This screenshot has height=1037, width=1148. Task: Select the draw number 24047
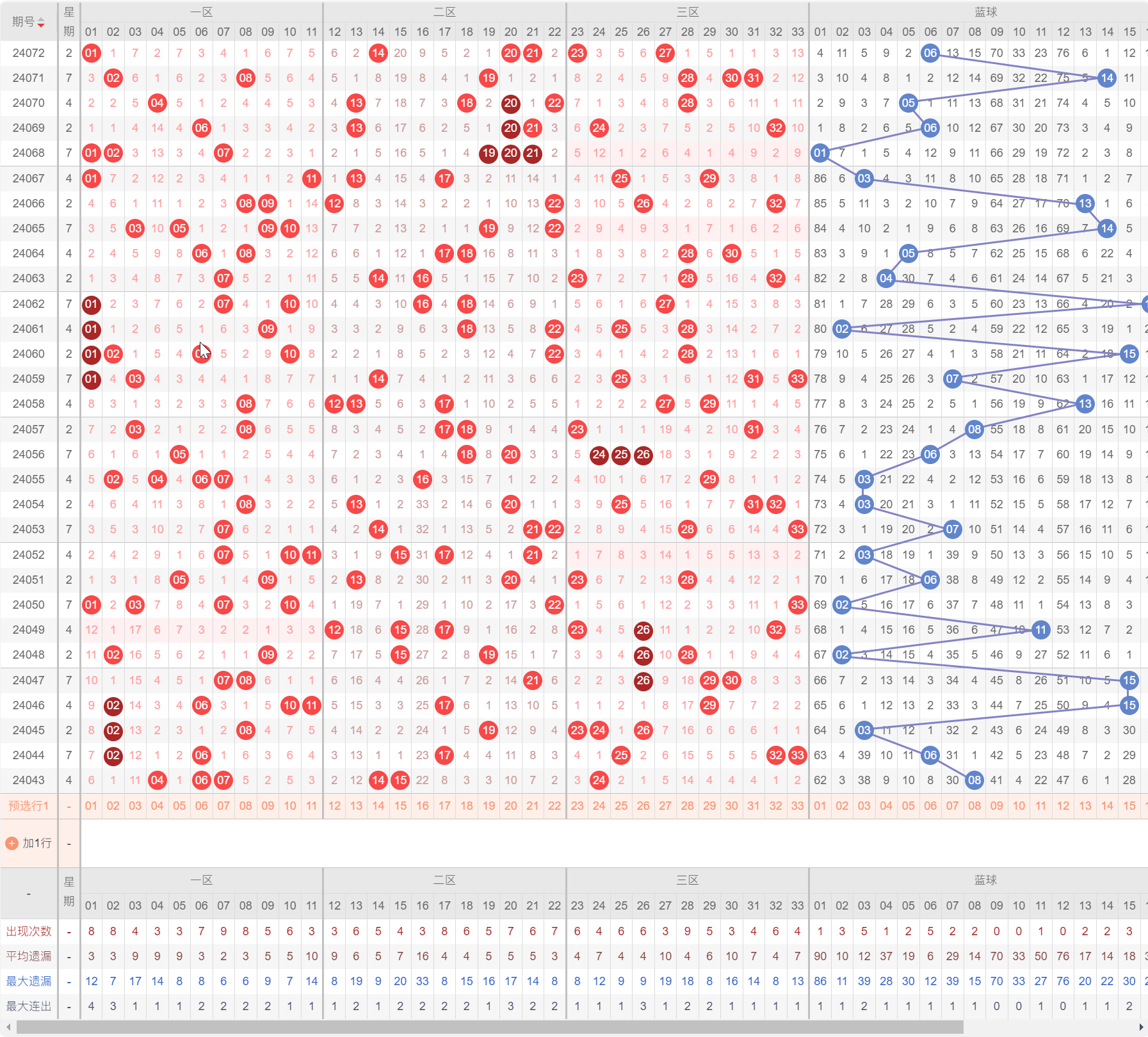tap(29, 680)
